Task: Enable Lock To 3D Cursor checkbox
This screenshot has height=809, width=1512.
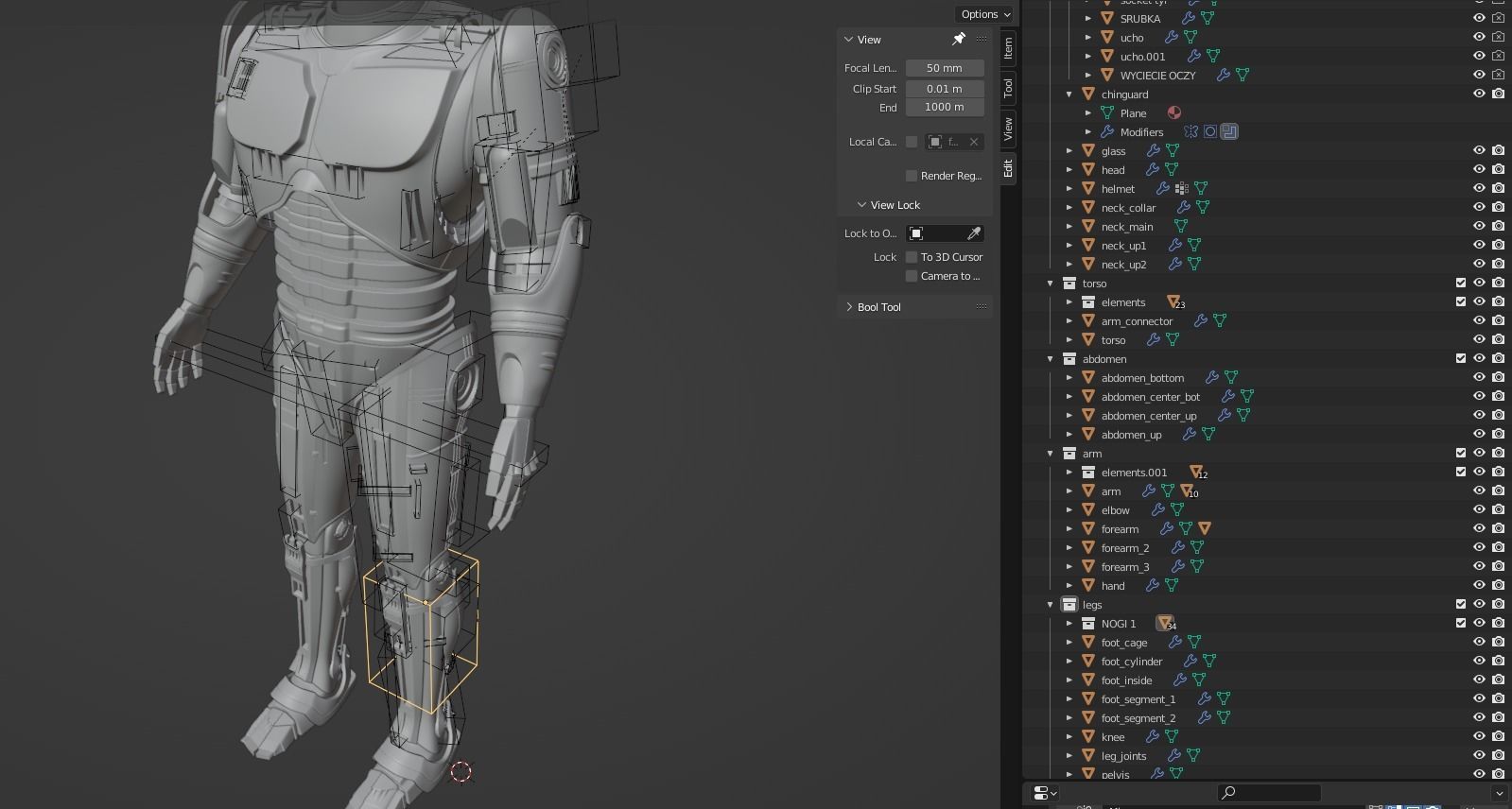Action: tap(912, 257)
